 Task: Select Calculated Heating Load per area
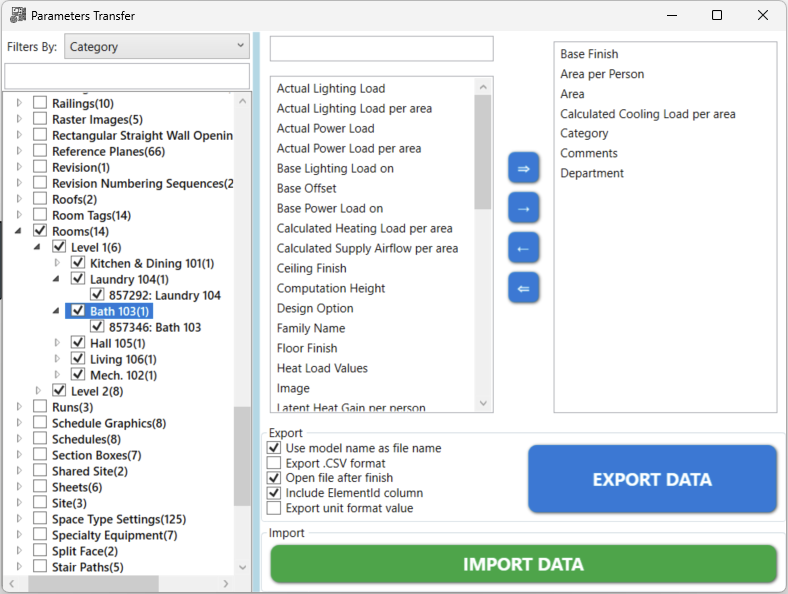[364, 228]
